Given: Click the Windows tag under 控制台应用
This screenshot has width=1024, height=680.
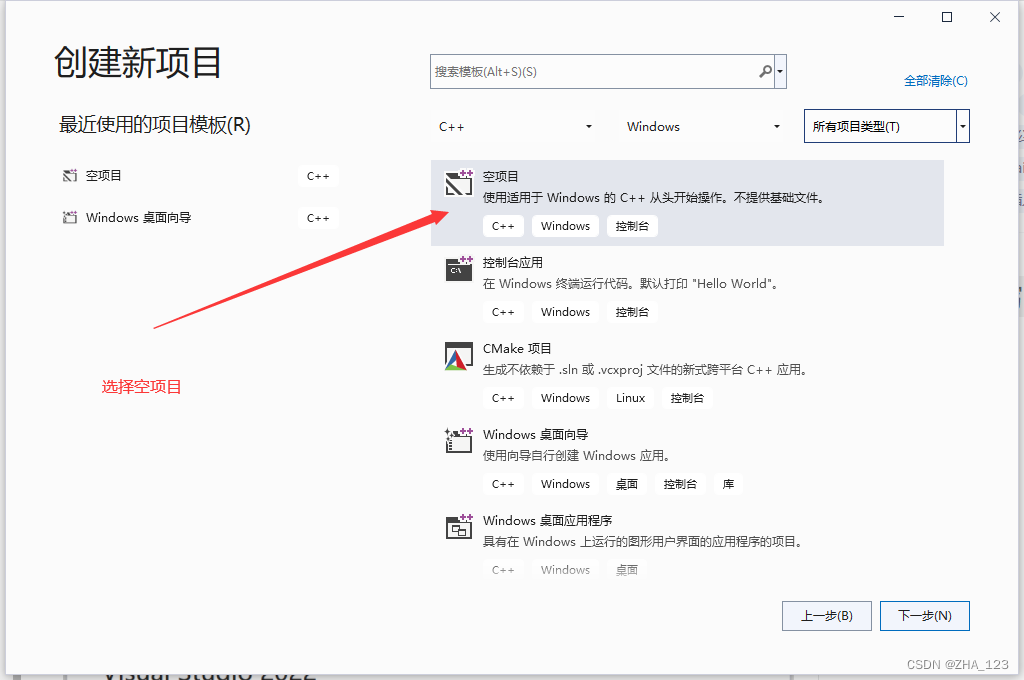Looking at the screenshot, I should [566, 312].
